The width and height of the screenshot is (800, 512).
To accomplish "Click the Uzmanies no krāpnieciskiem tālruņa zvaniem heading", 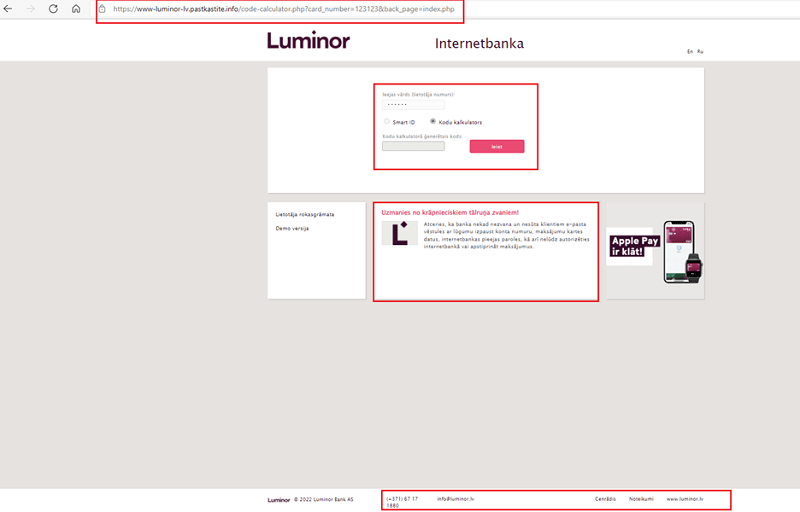I will click(x=450, y=213).
